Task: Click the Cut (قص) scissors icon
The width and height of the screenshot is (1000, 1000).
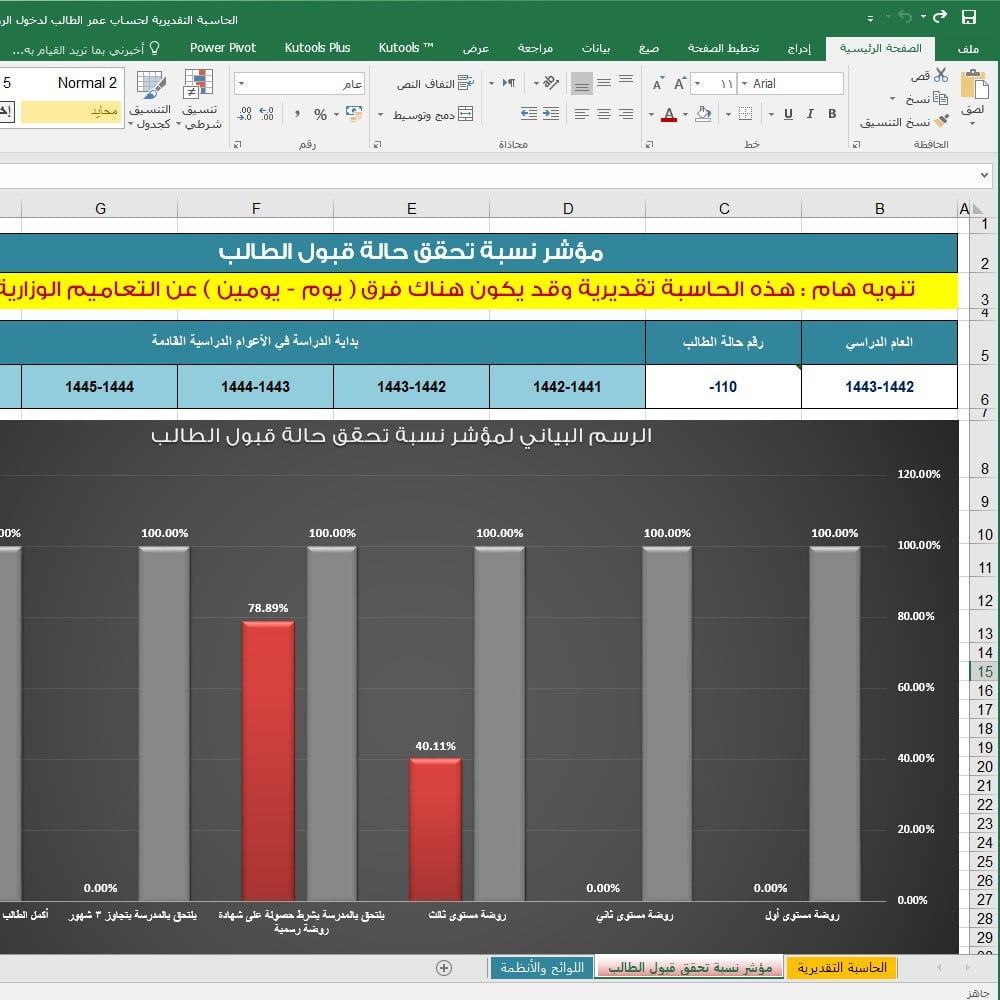Action: pyautogui.click(x=941, y=76)
